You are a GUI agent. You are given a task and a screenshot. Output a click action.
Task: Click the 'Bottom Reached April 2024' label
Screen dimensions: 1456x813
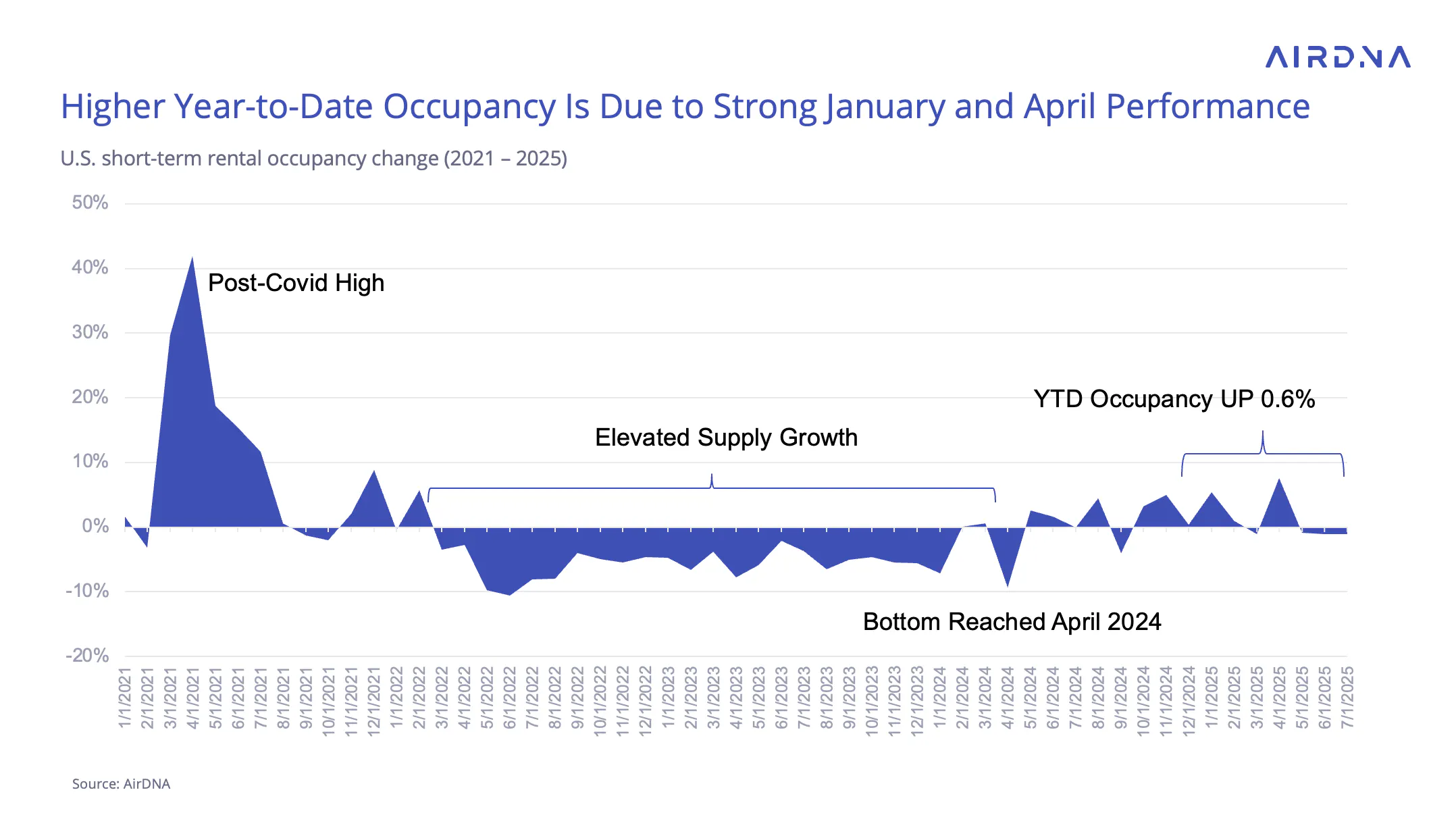pos(1012,622)
